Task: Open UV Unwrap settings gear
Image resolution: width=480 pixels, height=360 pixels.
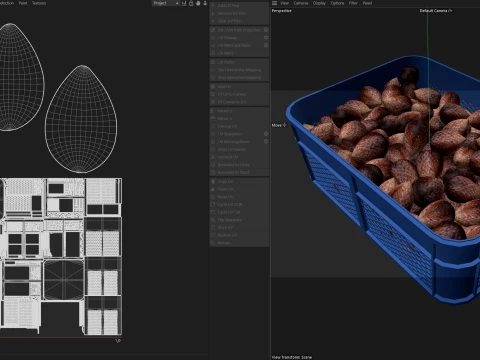Action: pyautogui.click(x=266, y=38)
